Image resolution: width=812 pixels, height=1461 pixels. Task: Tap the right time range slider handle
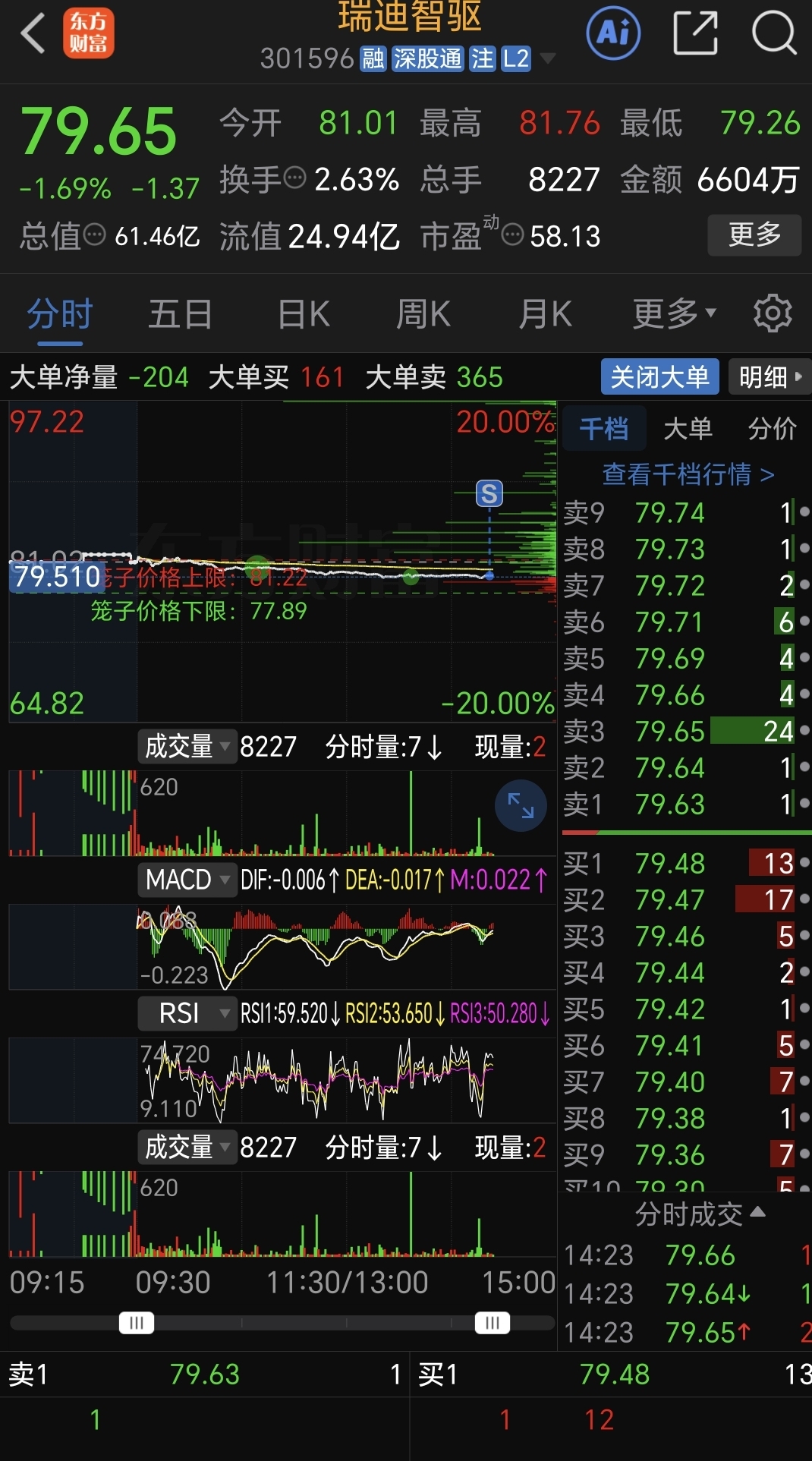pos(493,1323)
